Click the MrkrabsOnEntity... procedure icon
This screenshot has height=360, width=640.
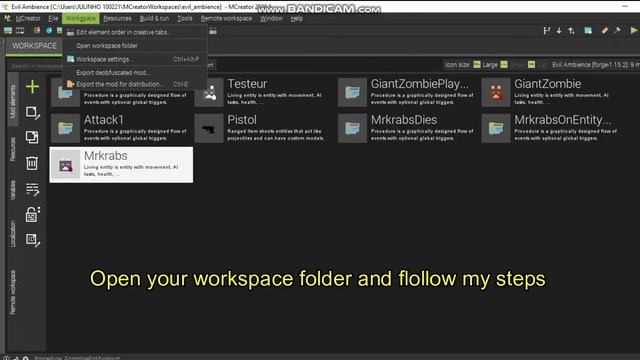(496, 129)
